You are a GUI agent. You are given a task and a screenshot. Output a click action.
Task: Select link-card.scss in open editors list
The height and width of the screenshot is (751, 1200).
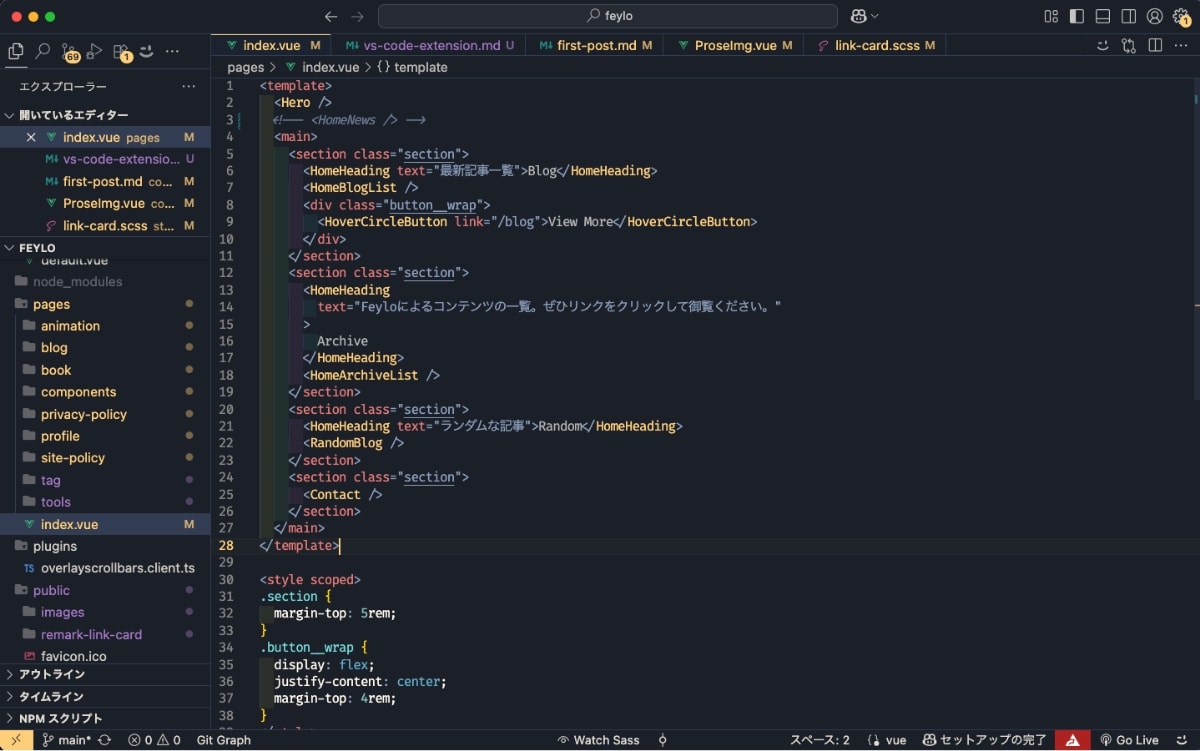coord(105,225)
